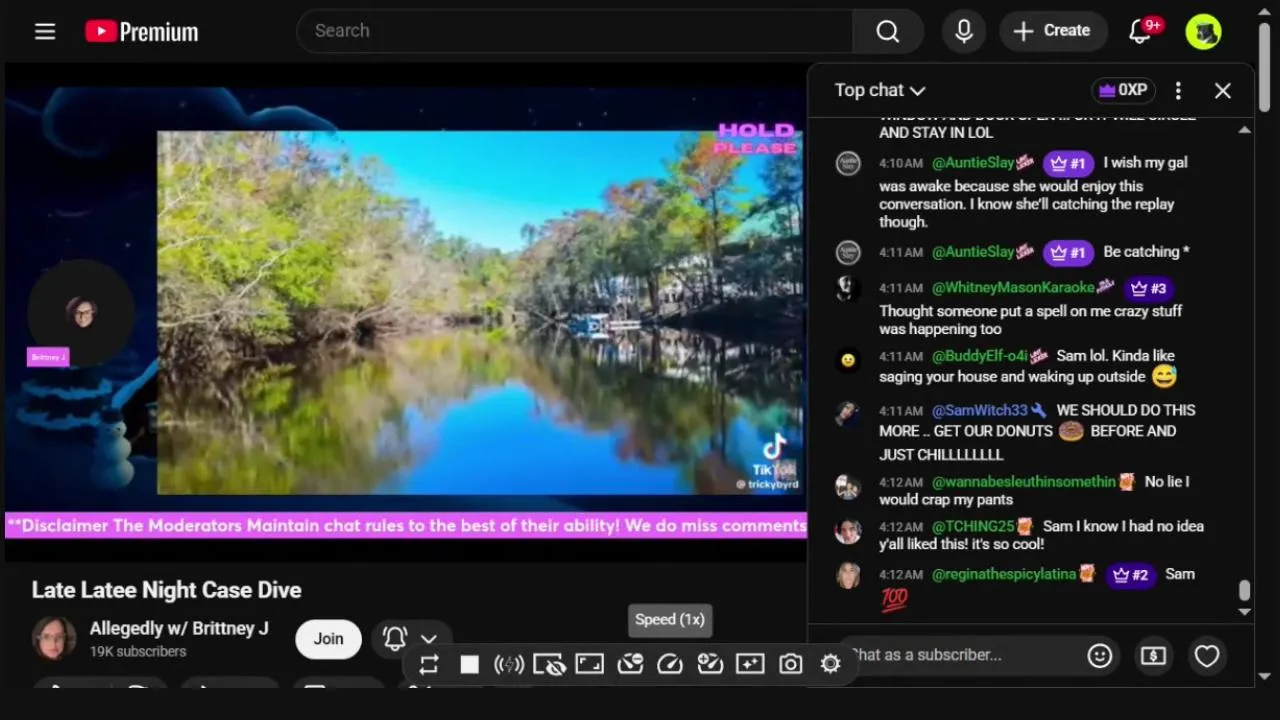
Task: Close the live chat panel
Action: 1222,90
